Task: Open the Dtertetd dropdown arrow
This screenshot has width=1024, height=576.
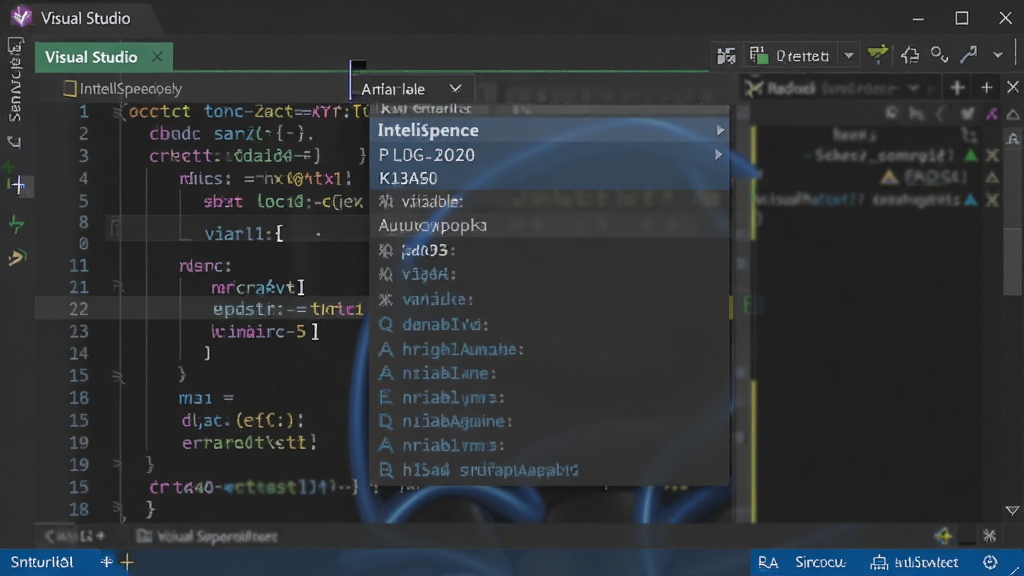Action: coord(848,56)
